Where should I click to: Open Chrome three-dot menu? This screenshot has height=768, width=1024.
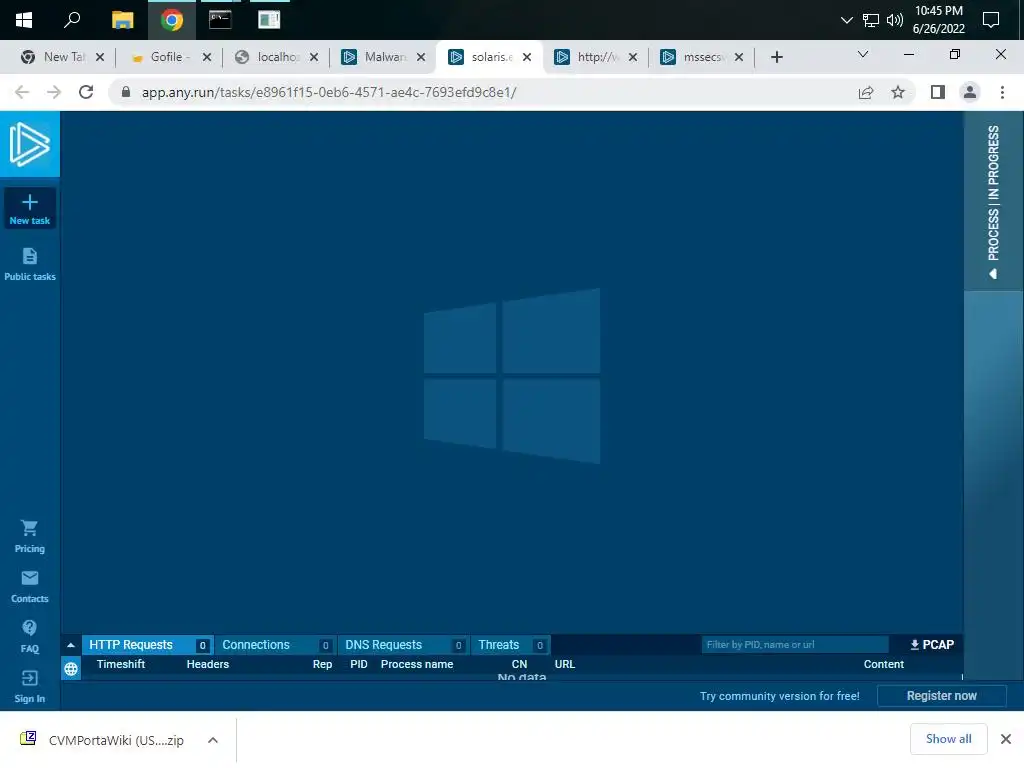coord(1002,92)
